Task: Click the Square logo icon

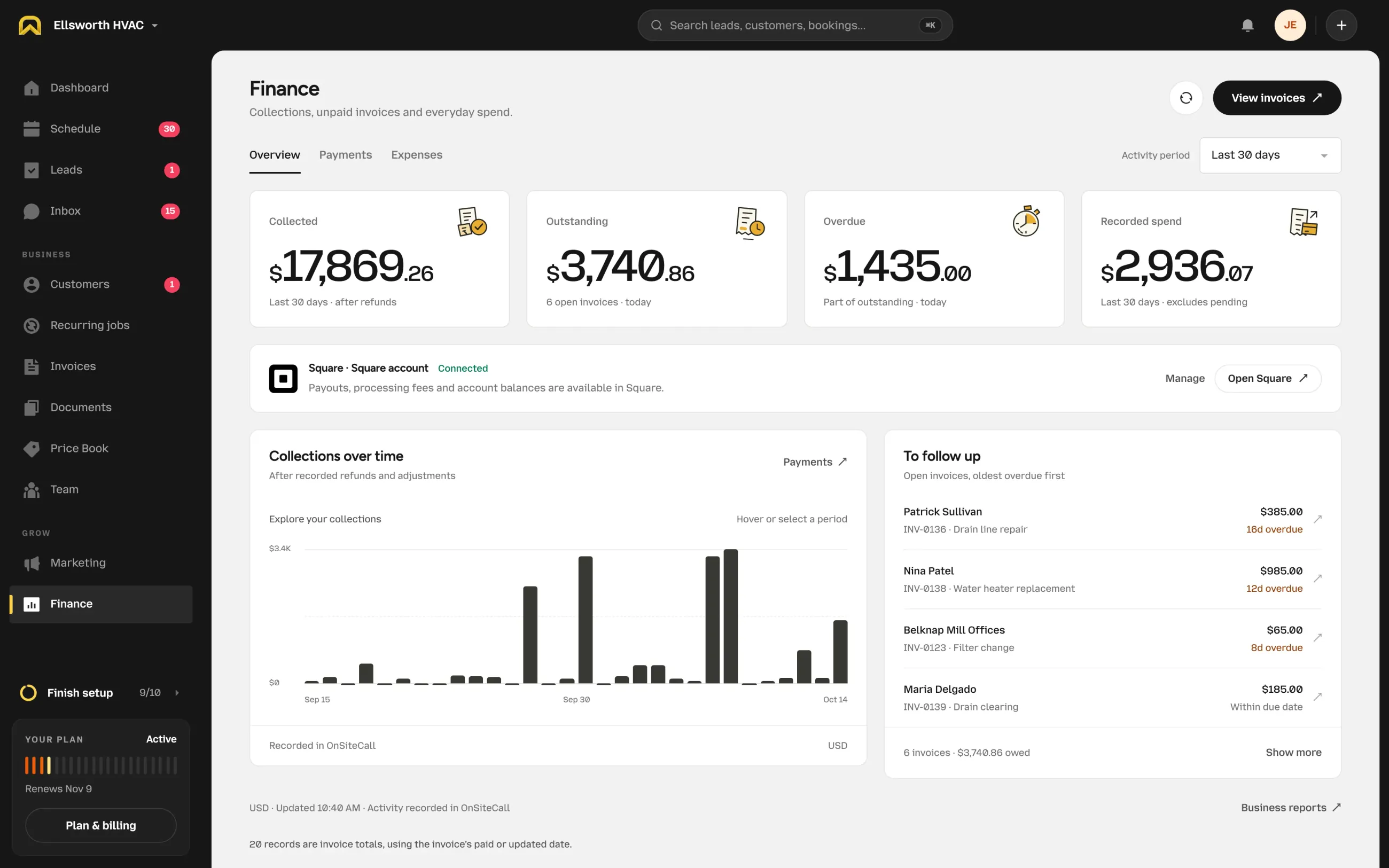Action: pos(283,379)
